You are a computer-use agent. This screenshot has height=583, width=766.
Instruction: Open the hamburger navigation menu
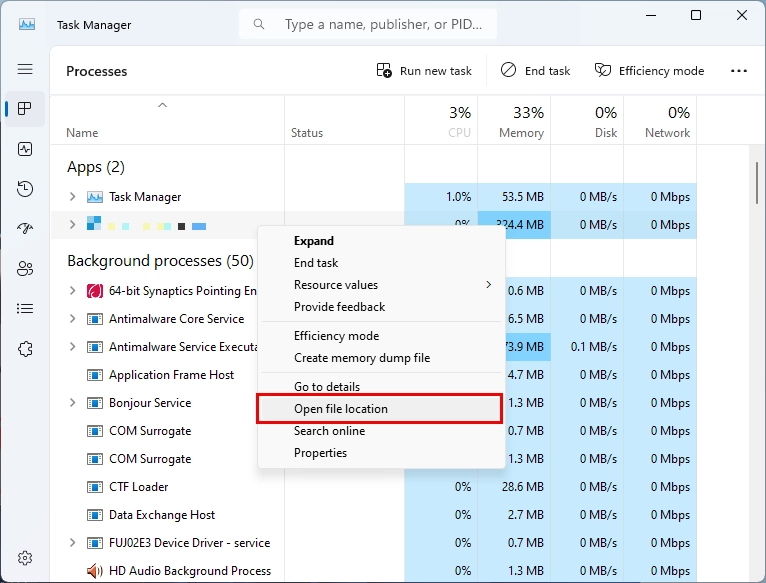pyautogui.click(x=25, y=69)
